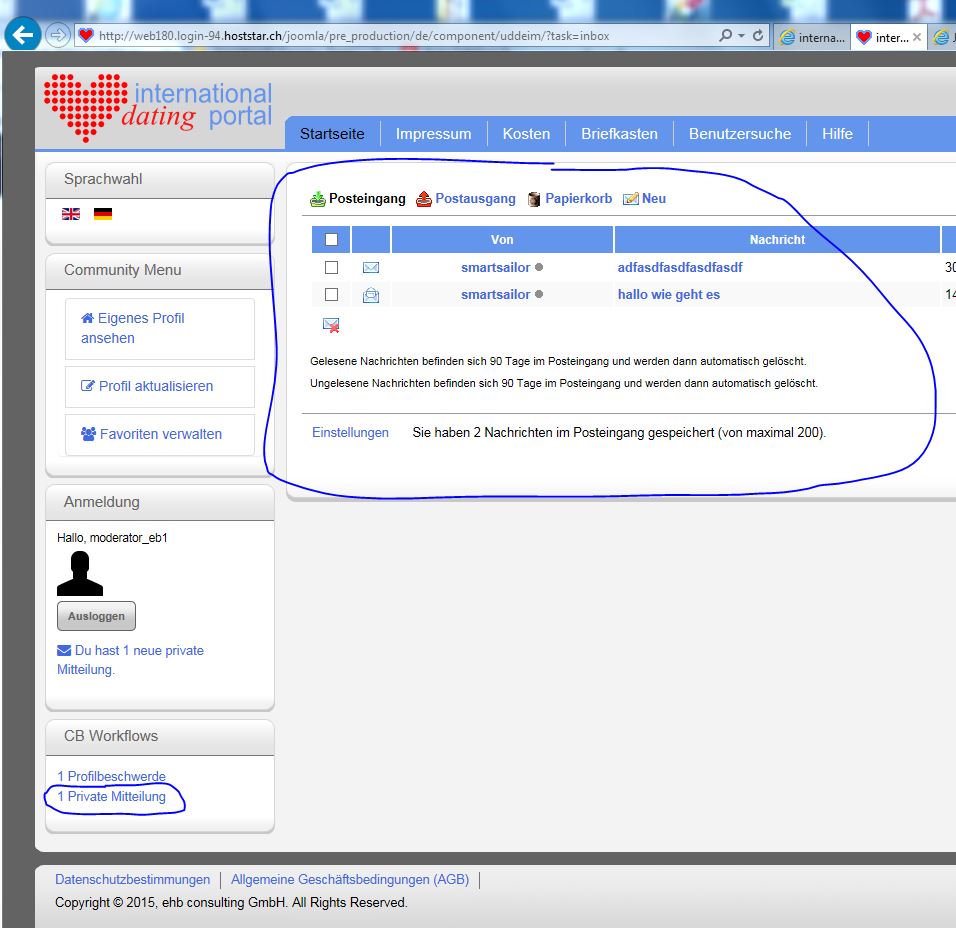This screenshot has height=928, width=956.
Task: Open the Startseite menu item
Action: (x=332, y=134)
